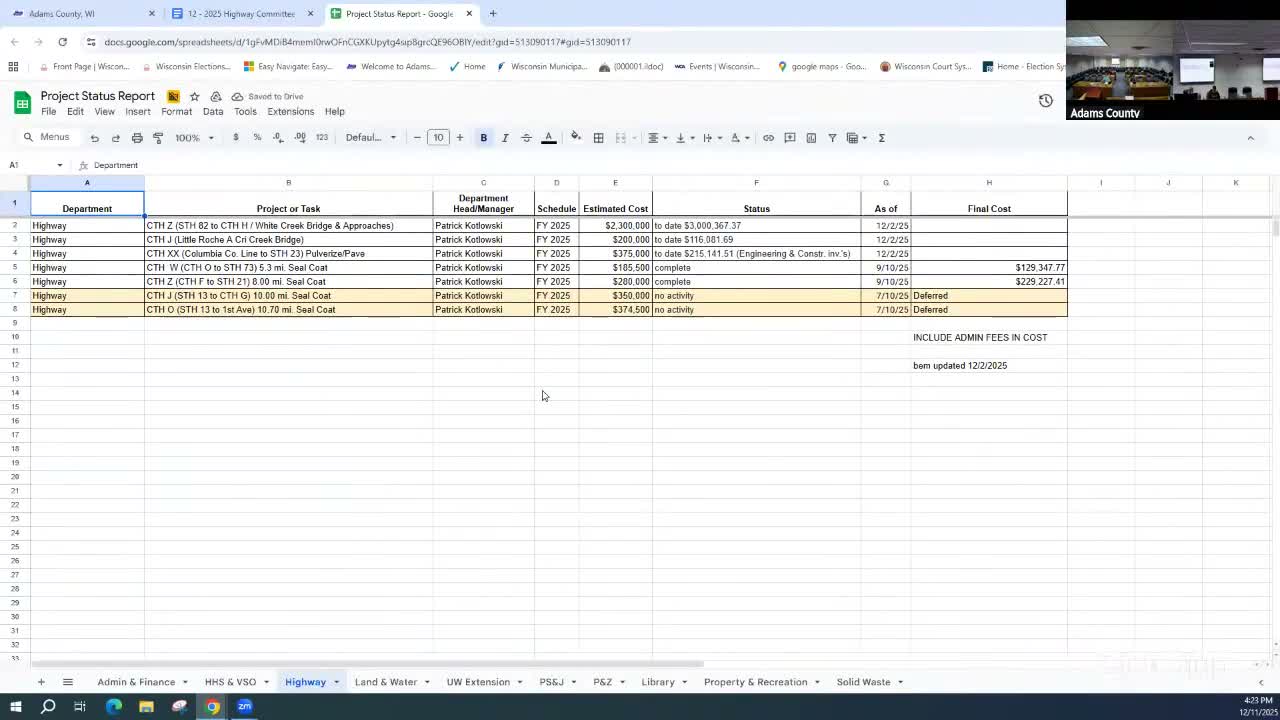This screenshot has width=1280, height=720.
Task: Open the text color picker
Action: tap(548, 138)
